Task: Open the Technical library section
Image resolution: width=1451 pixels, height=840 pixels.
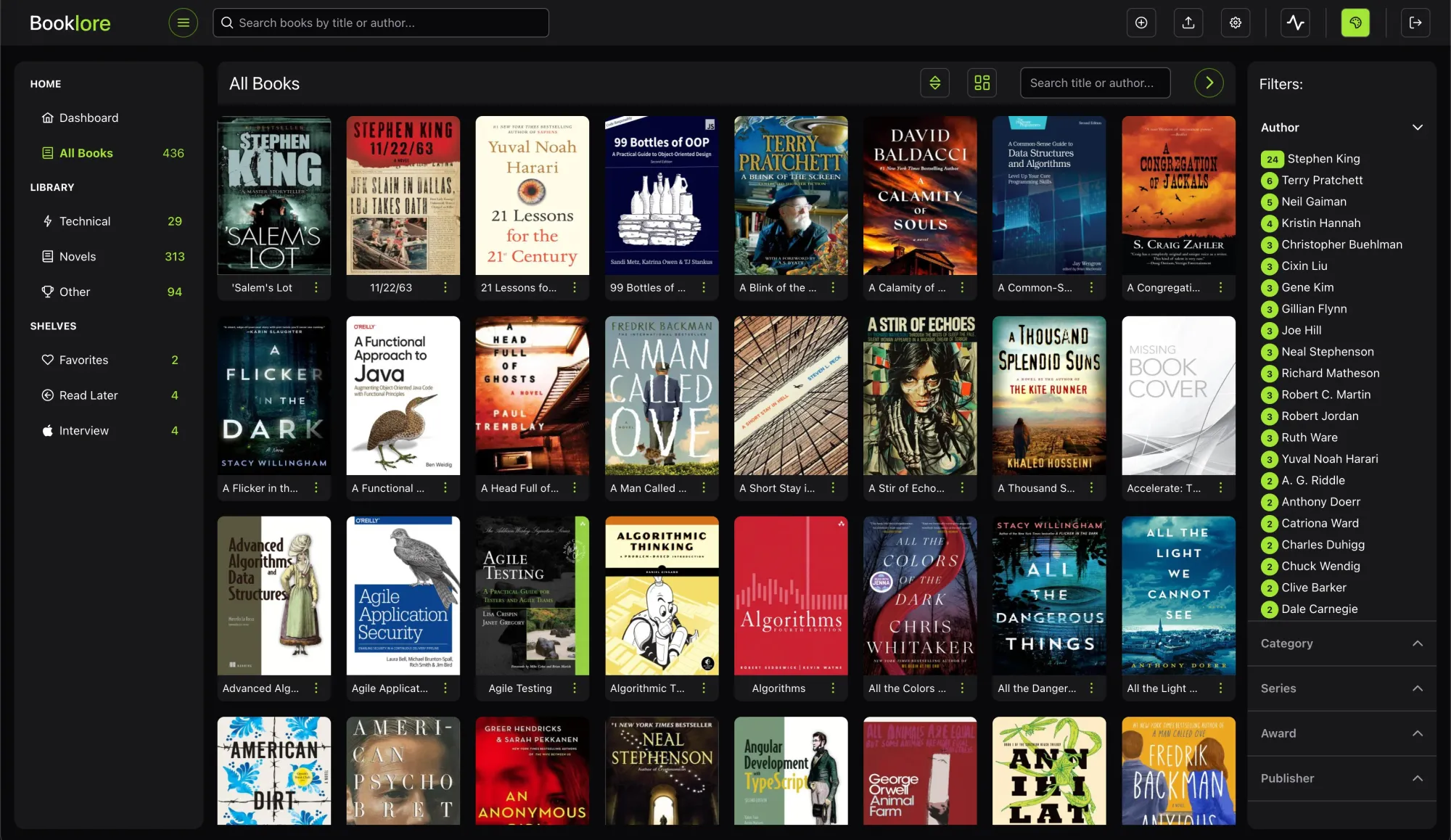Action: 85,221
